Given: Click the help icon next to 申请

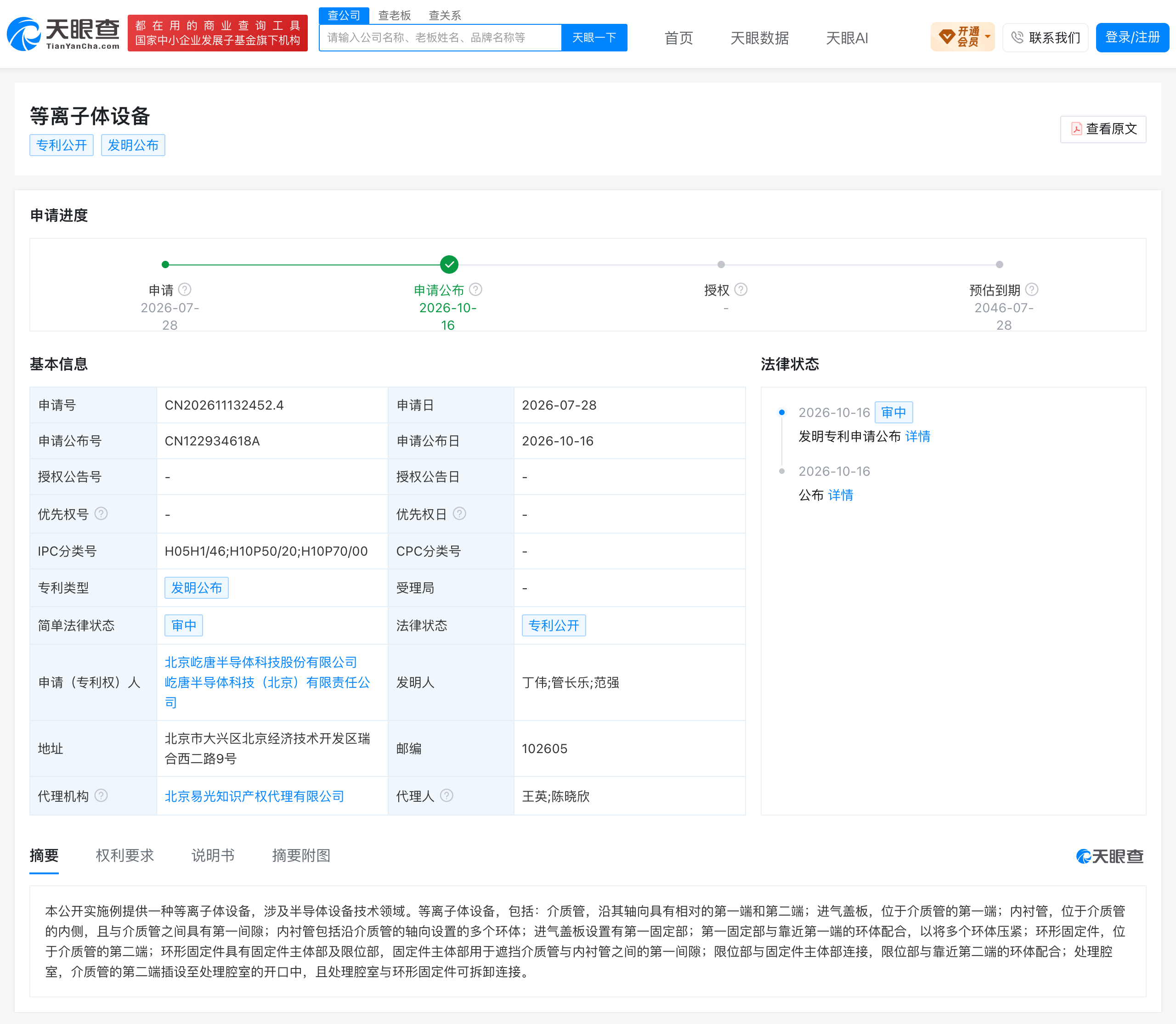Looking at the screenshot, I should (x=185, y=290).
